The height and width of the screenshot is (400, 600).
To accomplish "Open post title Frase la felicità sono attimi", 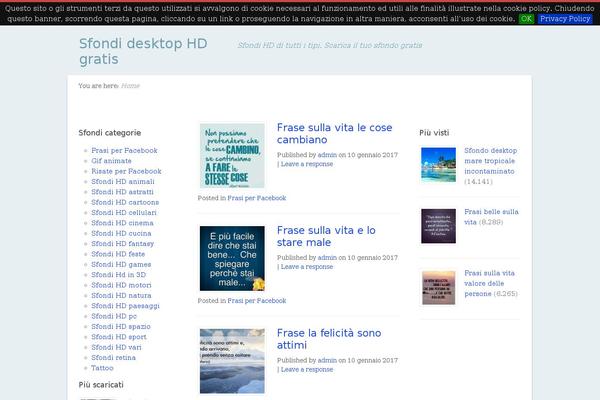I will (329, 338).
